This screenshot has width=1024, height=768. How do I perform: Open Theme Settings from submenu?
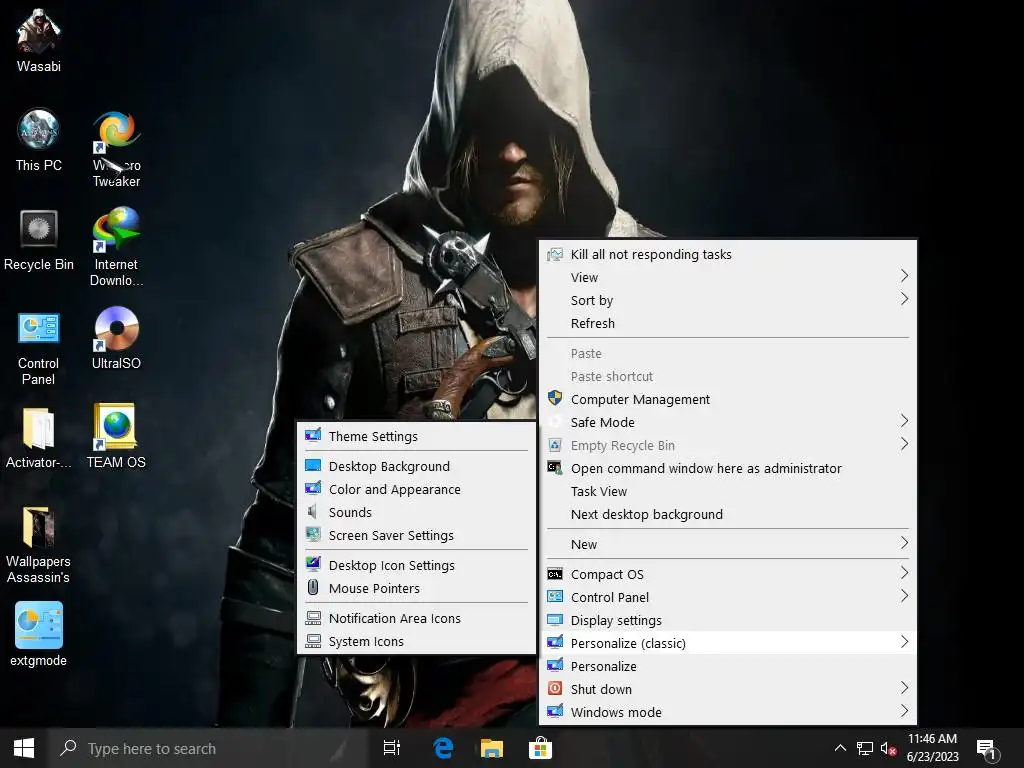[x=417, y=436]
